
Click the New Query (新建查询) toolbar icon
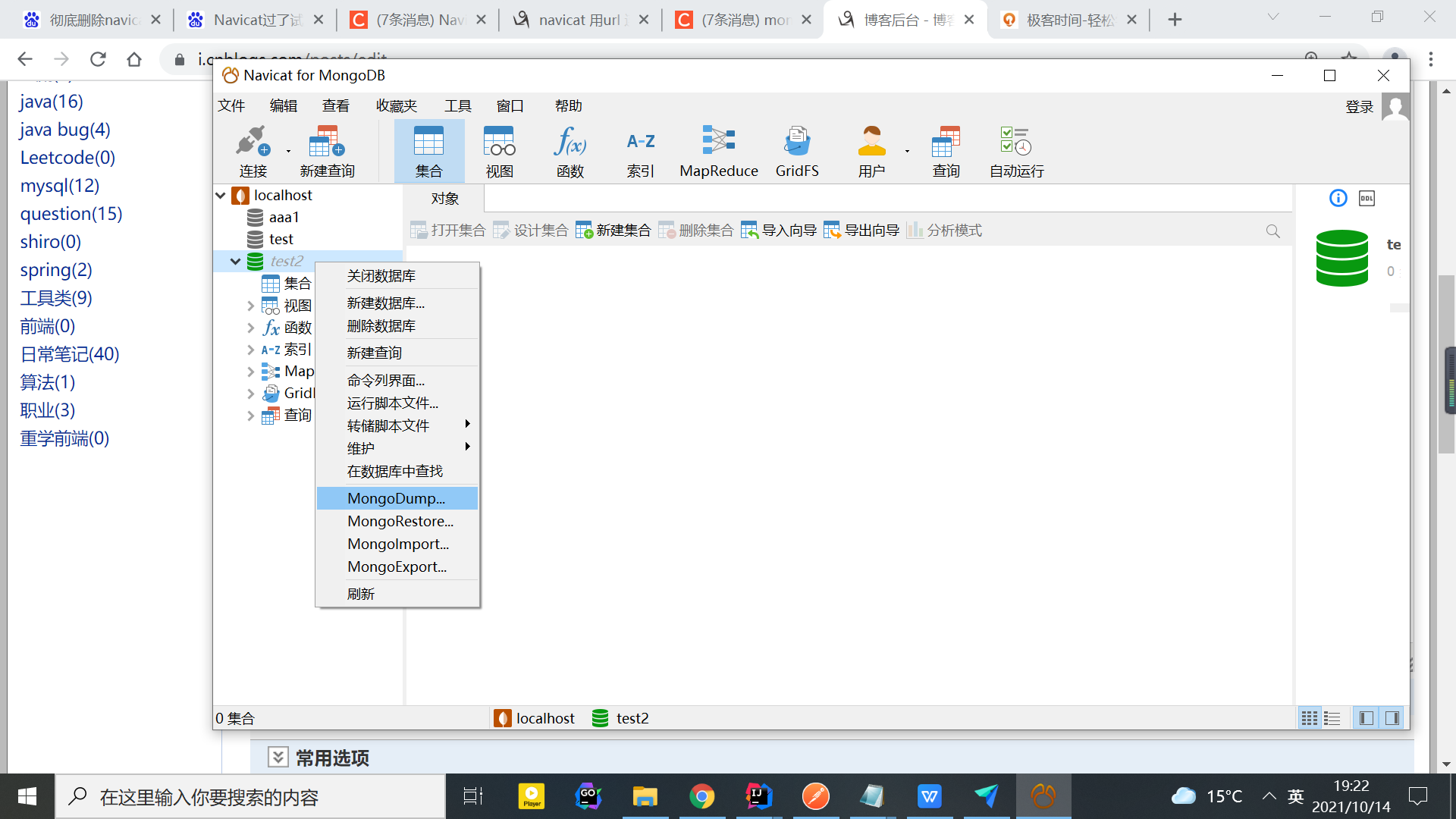327,152
